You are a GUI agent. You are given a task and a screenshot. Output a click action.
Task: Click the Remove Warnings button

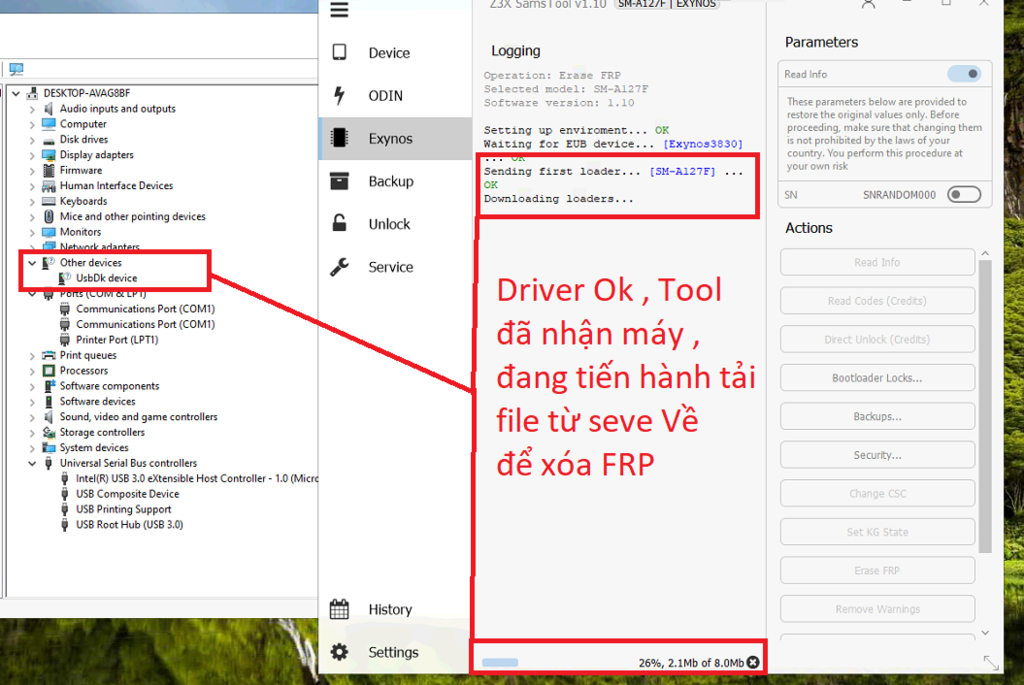tap(877, 609)
